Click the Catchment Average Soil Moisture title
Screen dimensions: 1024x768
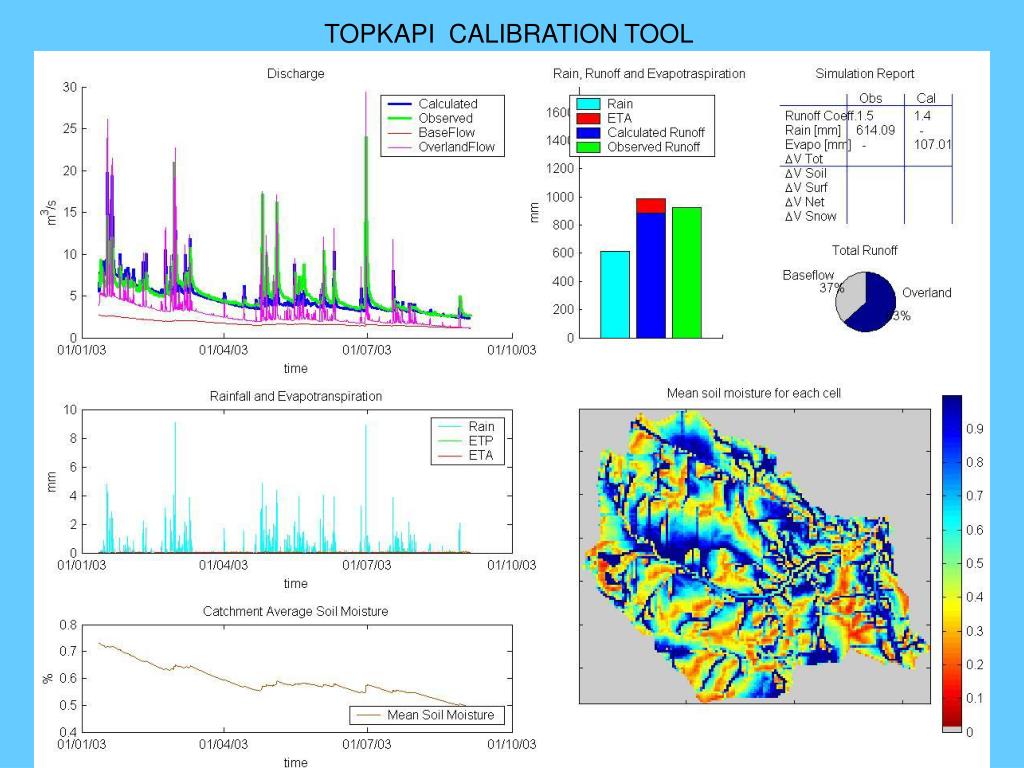(x=295, y=611)
